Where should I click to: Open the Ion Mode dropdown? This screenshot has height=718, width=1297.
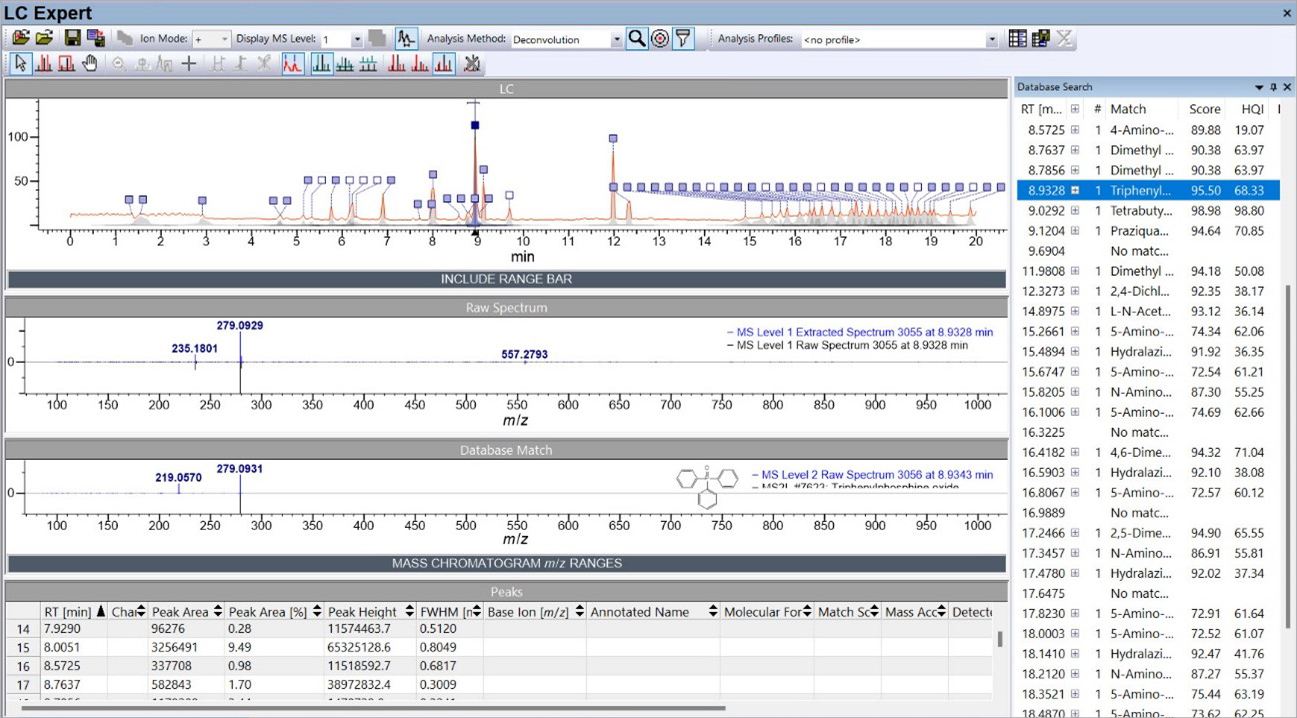(223, 40)
